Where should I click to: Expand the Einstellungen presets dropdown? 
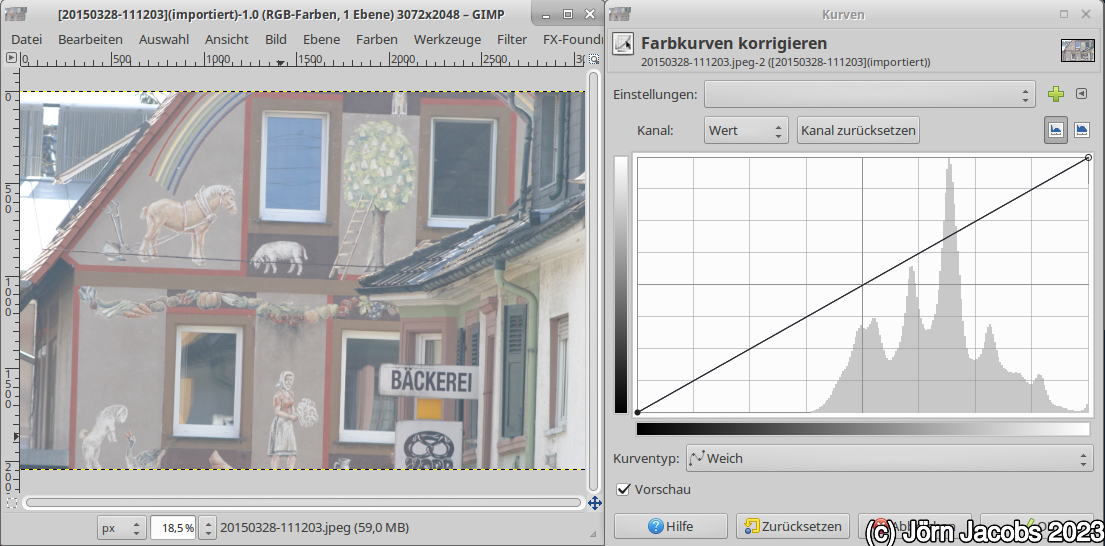[869, 94]
